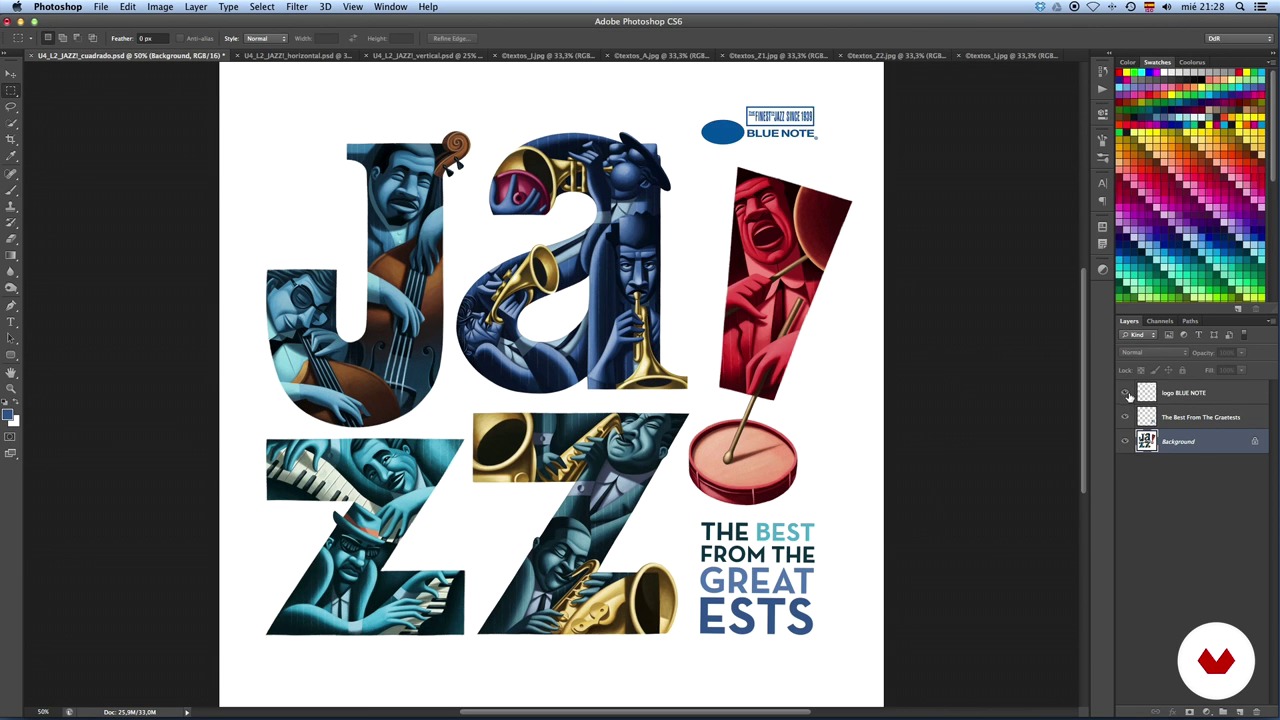Select the History Brush tool

point(11,222)
